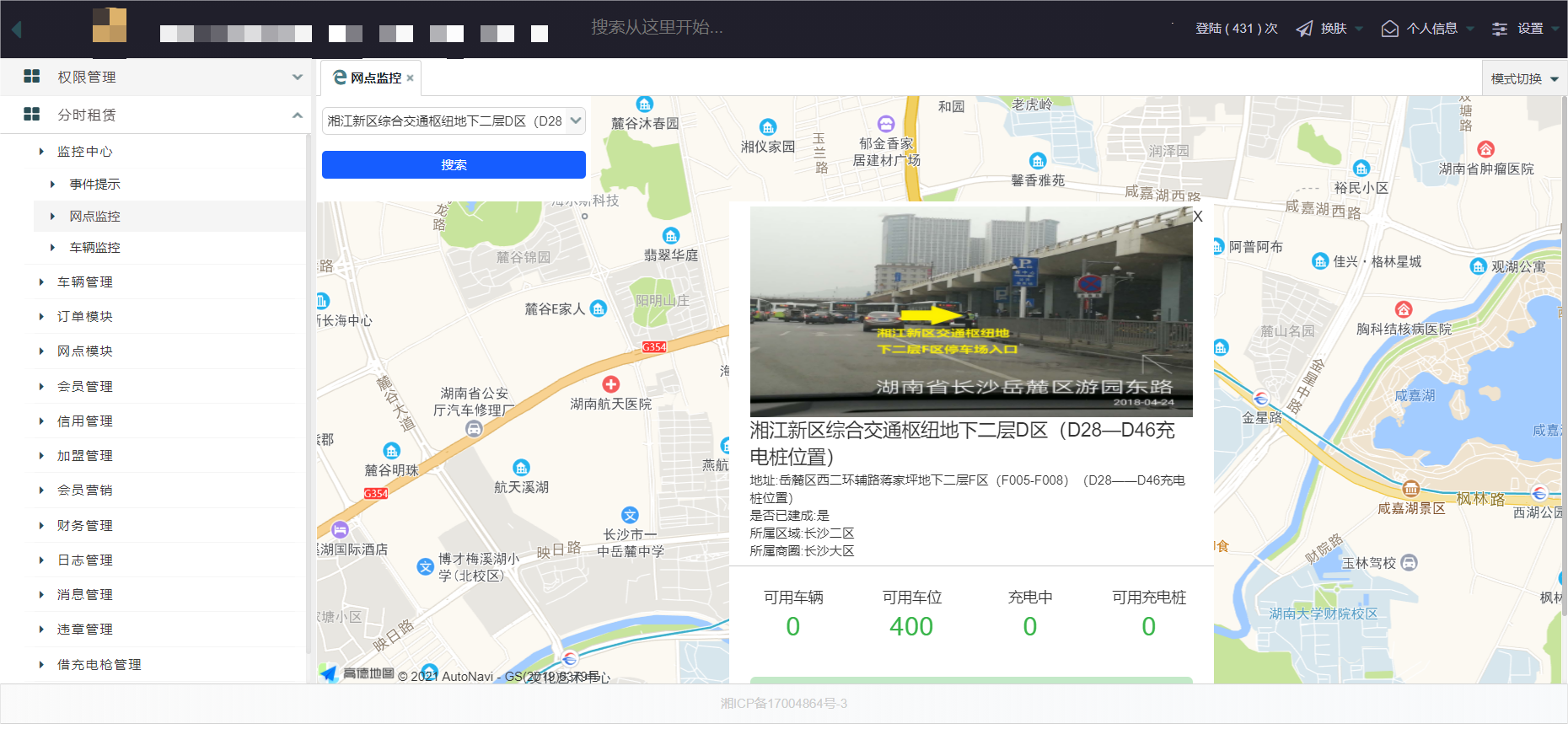This screenshot has width=1568, height=729.
Task: Open the station selection dropdown
Action: click(454, 121)
